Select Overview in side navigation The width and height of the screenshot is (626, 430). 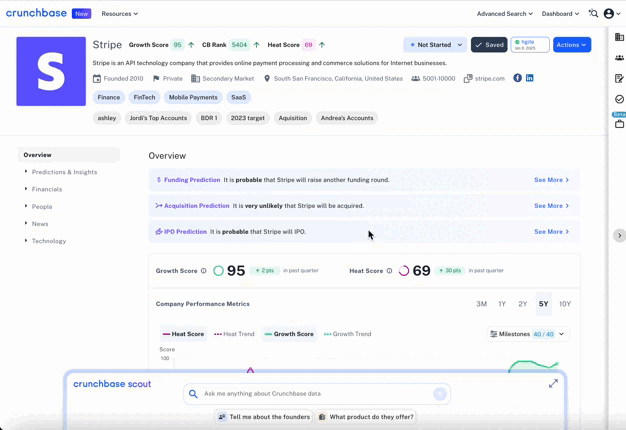[x=69, y=155]
